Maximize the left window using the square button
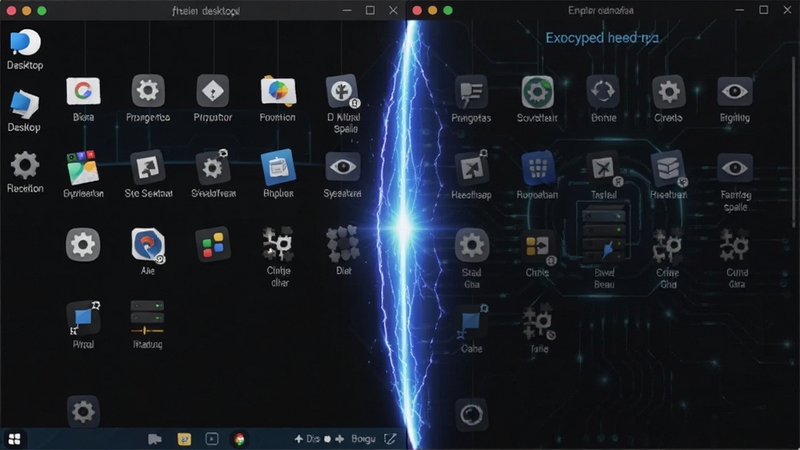The height and width of the screenshot is (450, 800). click(370, 10)
